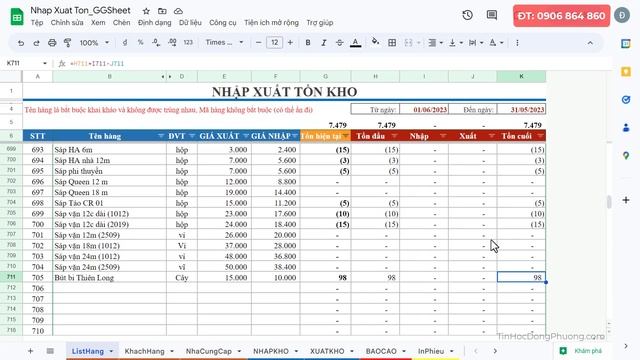Select cell containing Bút bi Thiên Long
The width and height of the screenshot is (640, 360).
point(109,278)
